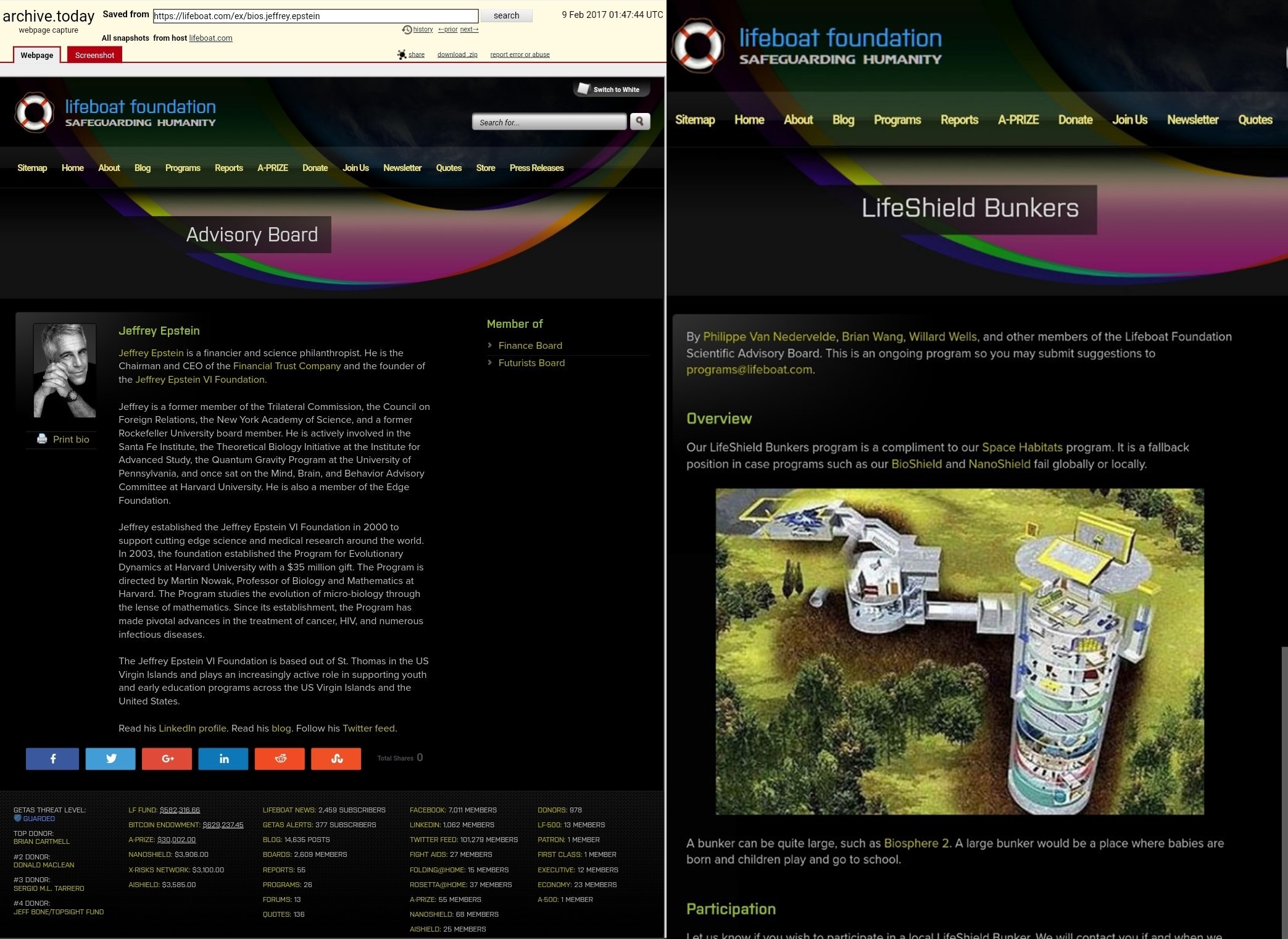Click the Print bio printer icon
1288x939 pixels.
pyautogui.click(x=42, y=439)
